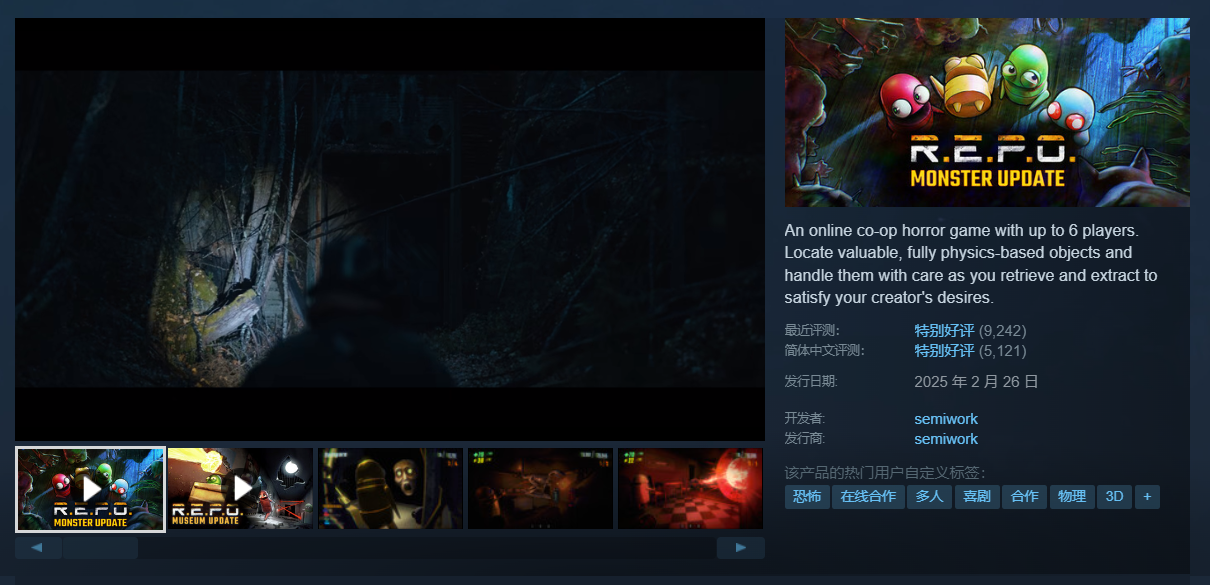This screenshot has height=585, width=1210.
Task: Click the left scroll arrow under thumbnails
Action: (38, 548)
